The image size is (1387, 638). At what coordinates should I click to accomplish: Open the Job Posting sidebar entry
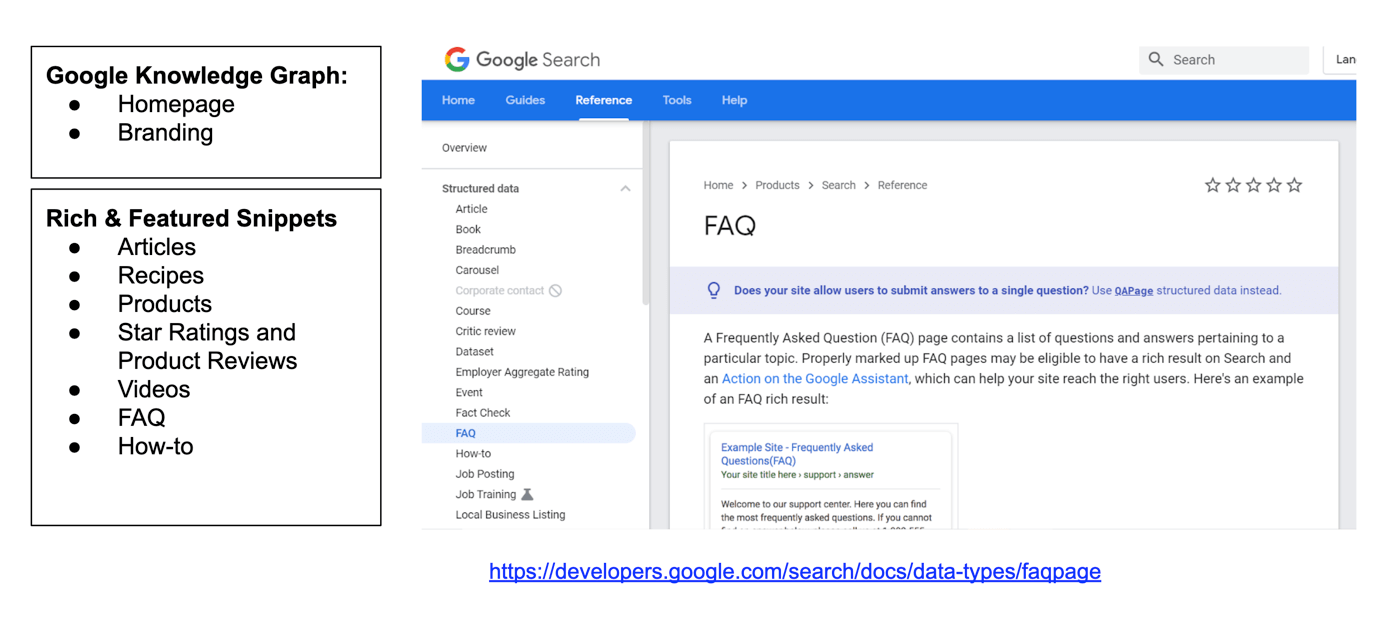point(485,474)
